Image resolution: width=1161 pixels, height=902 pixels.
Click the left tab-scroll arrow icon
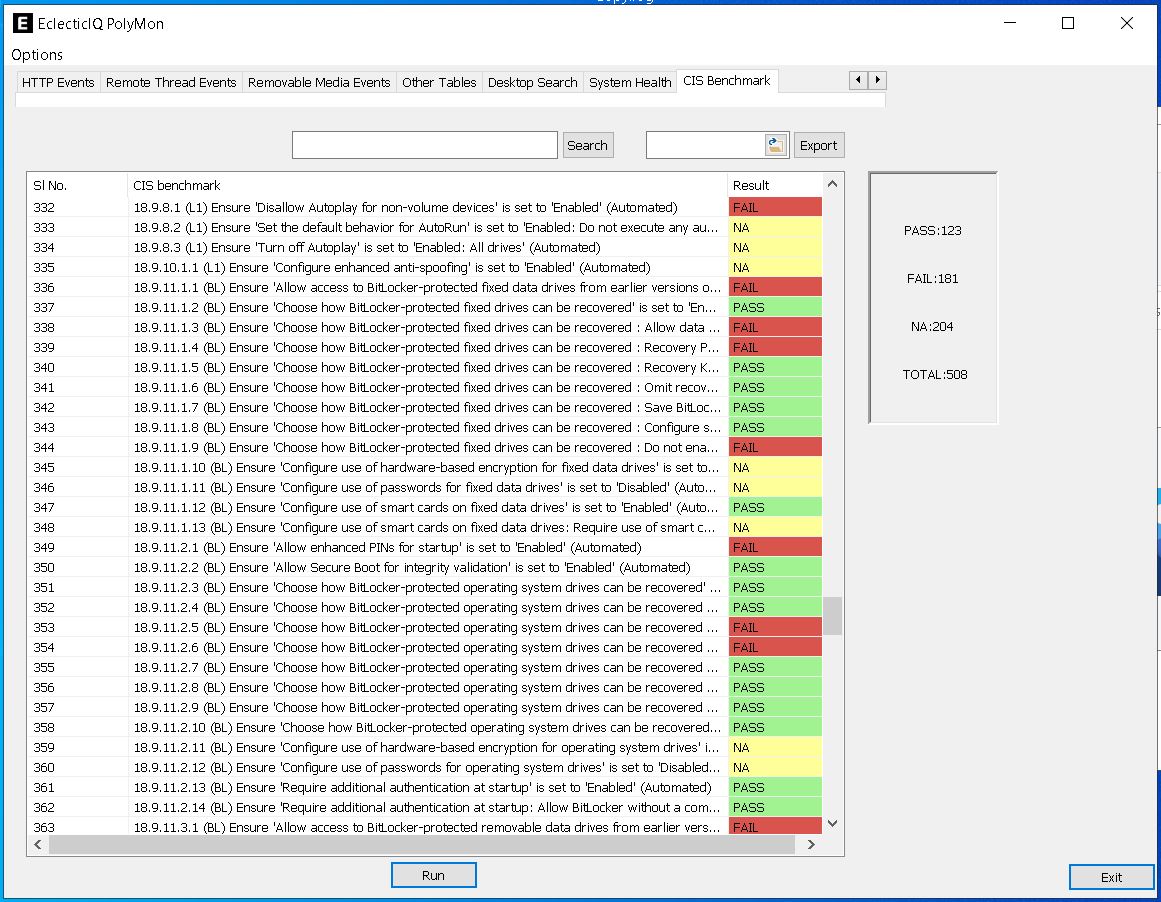[x=857, y=80]
